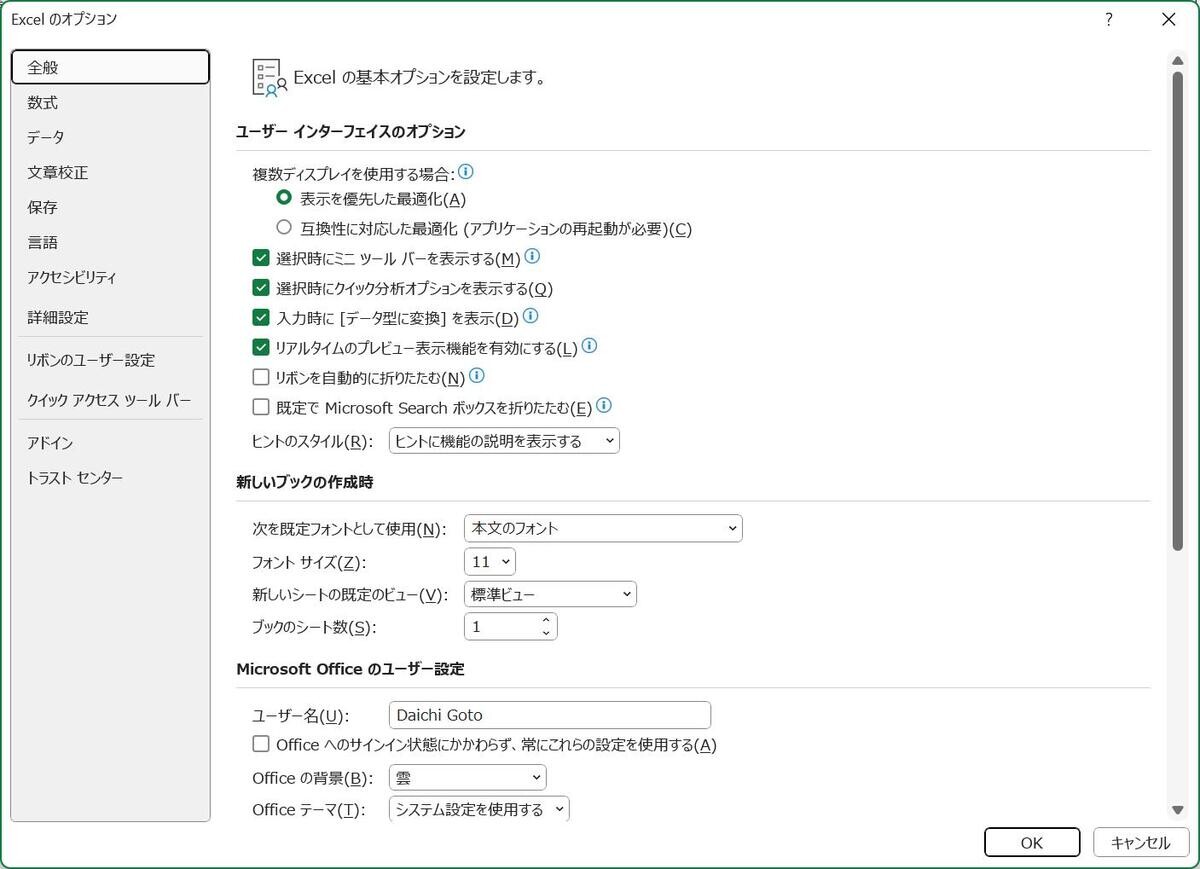Open トラスト センター category in sidebar

click(x=110, y=478)
